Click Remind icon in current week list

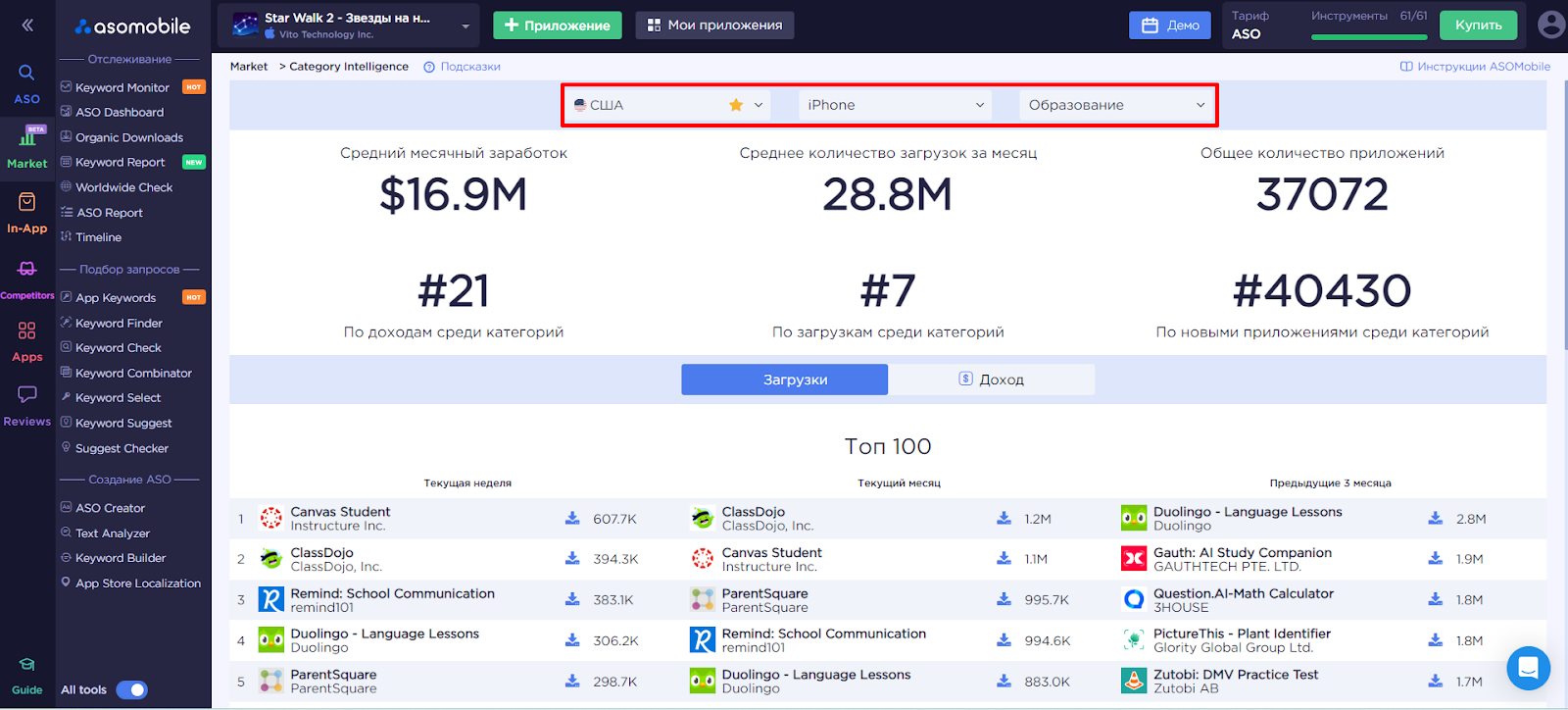(x=270, y=599)
